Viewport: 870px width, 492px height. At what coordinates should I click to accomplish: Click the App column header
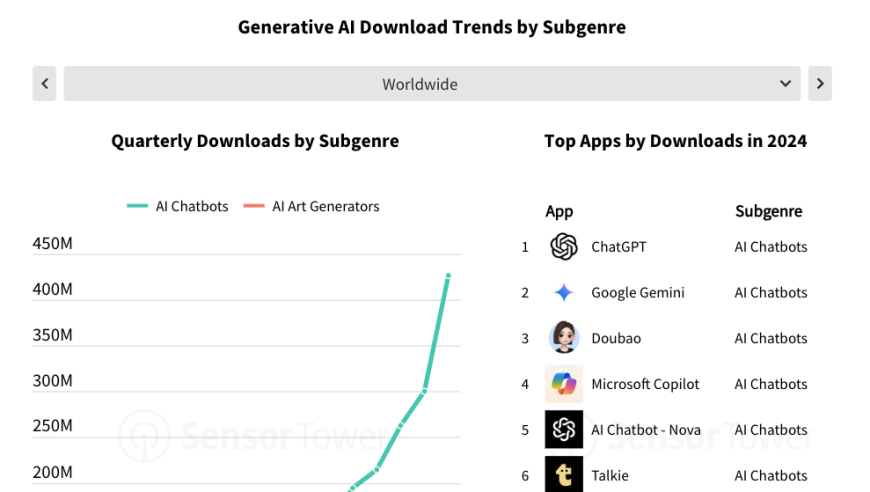[x=559, y=211]
